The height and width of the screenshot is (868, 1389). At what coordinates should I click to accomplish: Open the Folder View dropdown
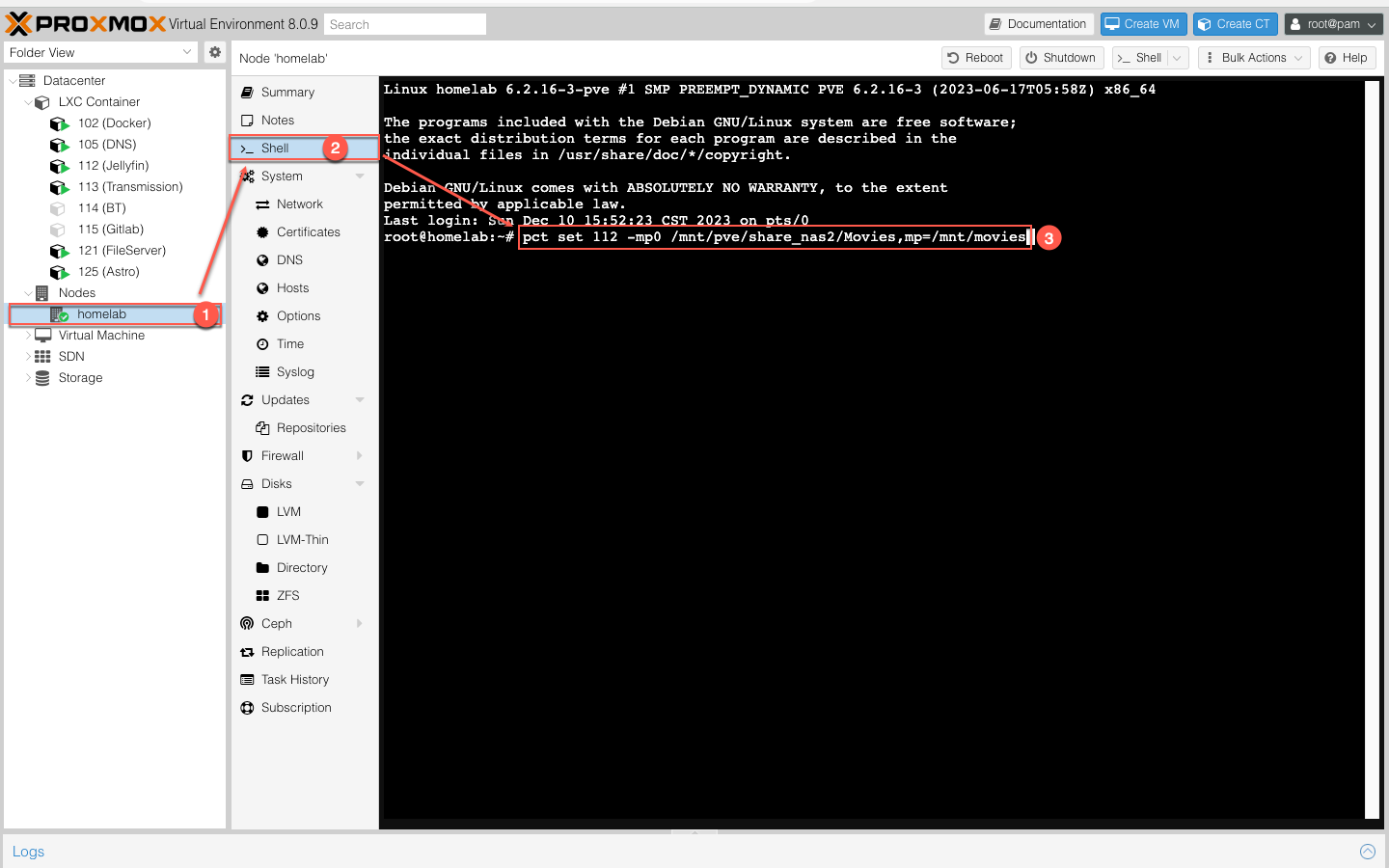click(x=187, y=52)
